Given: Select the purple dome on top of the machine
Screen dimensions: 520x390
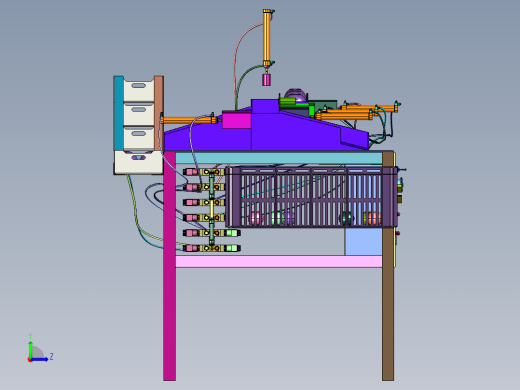Looking at the screenshot, I should point(295,94).
